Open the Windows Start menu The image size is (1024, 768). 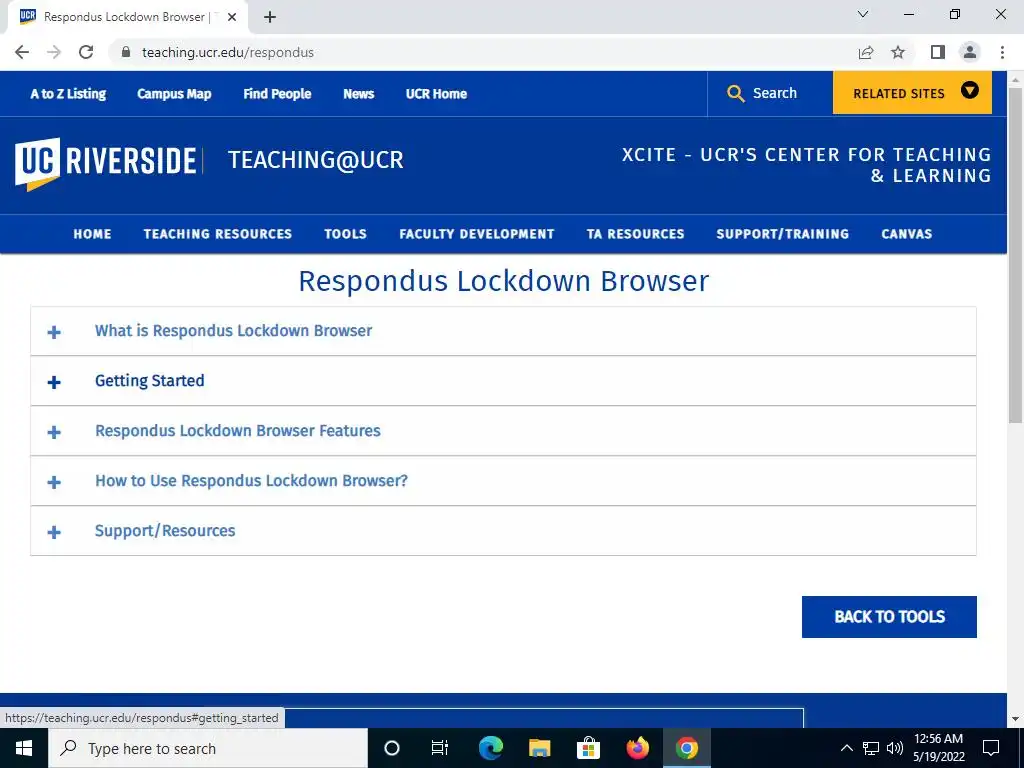tap(24, 748)
